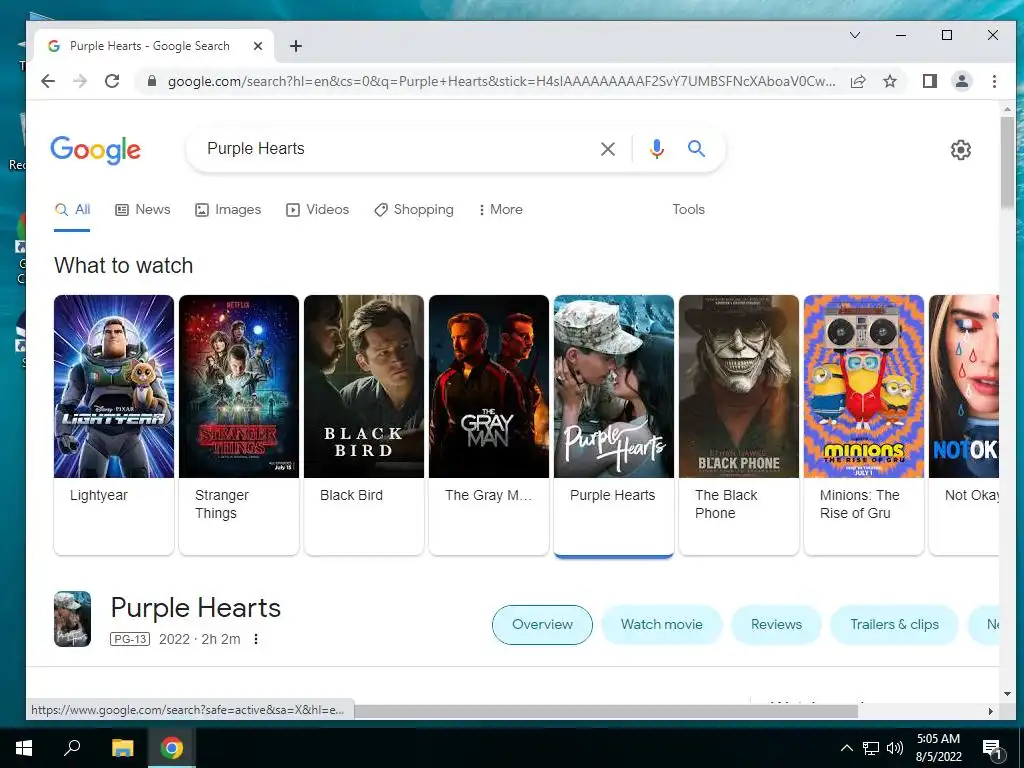Viewport: 1024px width, 768px height.
Task: Switch to the Images tab
Action: (x=228, y=210)
